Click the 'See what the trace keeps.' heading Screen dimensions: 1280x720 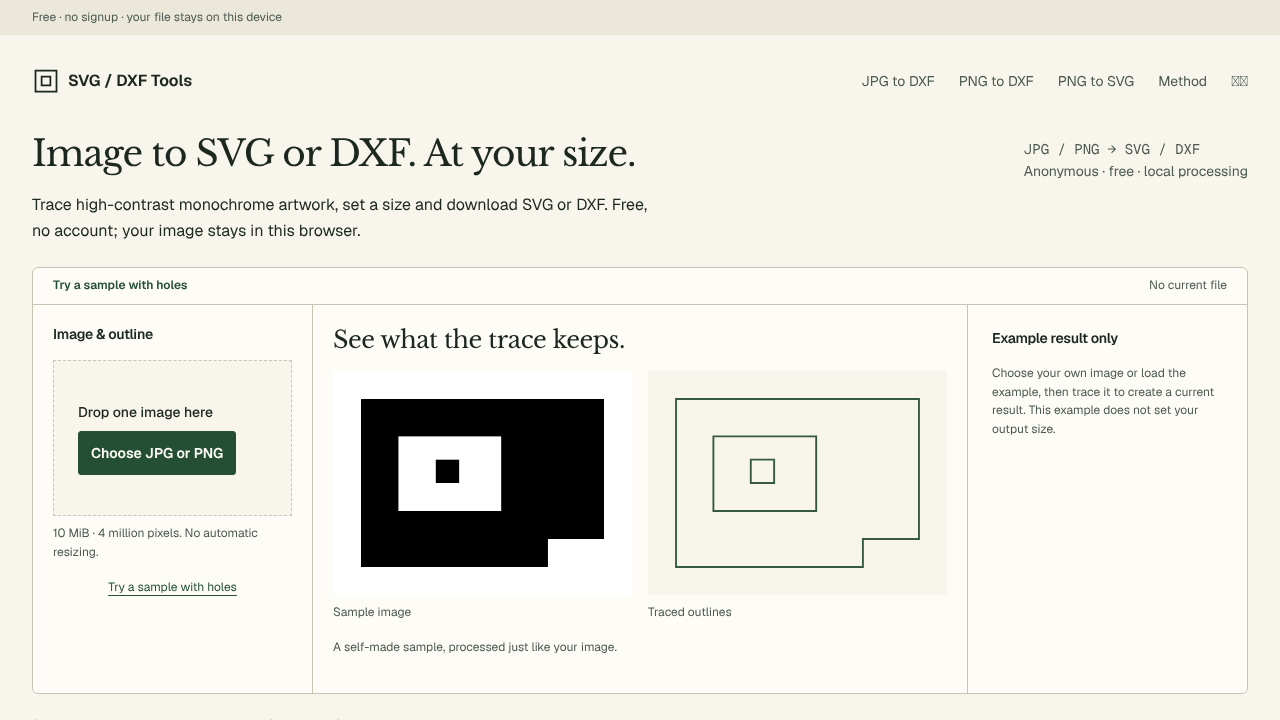(x=479, y=340)
